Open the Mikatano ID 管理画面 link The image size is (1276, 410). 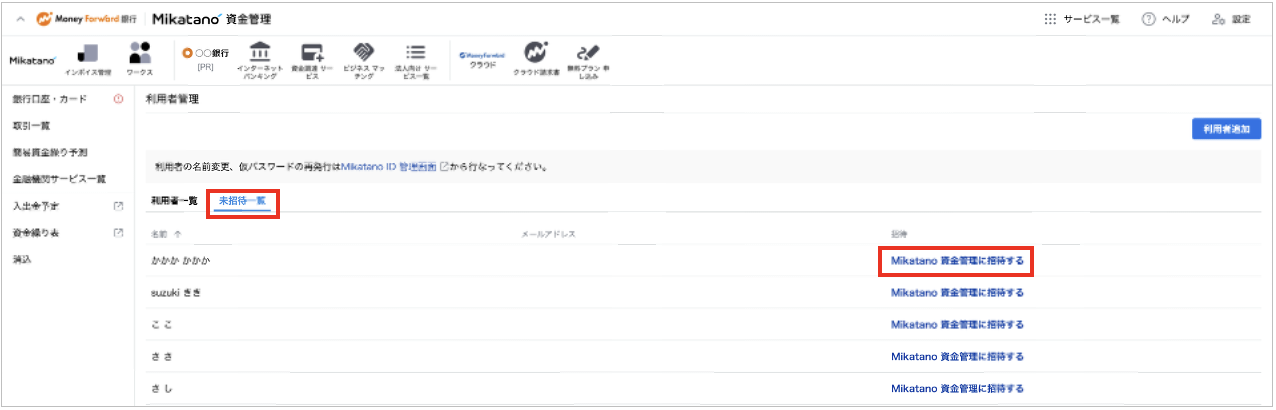pos(388,167)
